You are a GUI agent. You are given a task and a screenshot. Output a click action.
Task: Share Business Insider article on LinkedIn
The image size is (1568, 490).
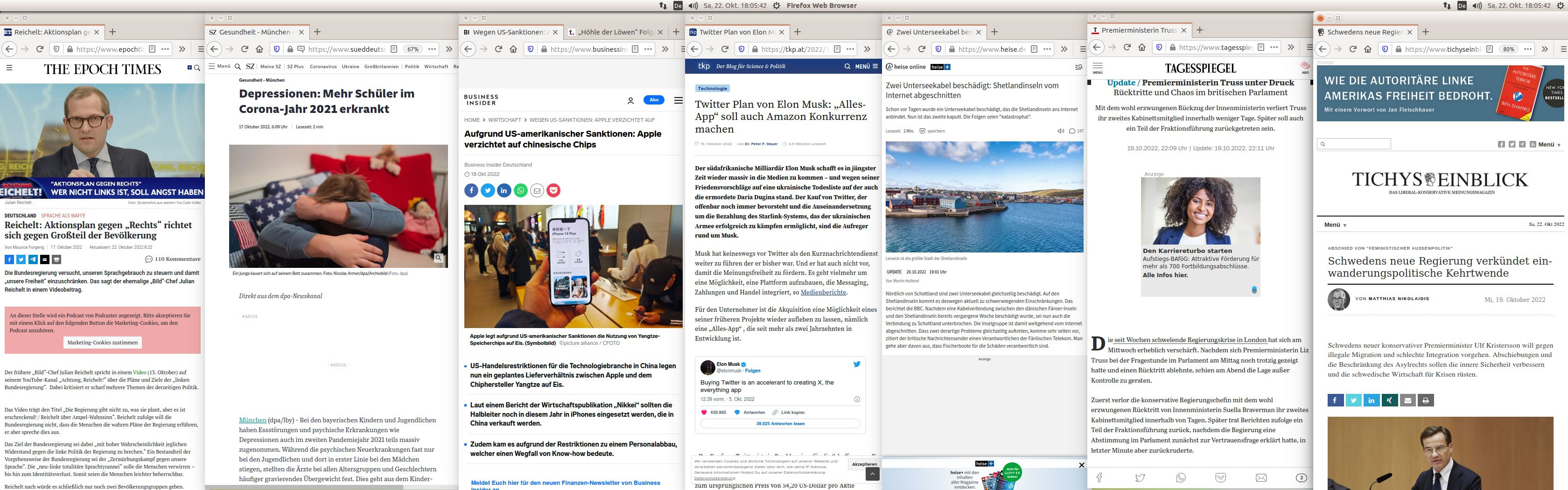tap(504, 190)
